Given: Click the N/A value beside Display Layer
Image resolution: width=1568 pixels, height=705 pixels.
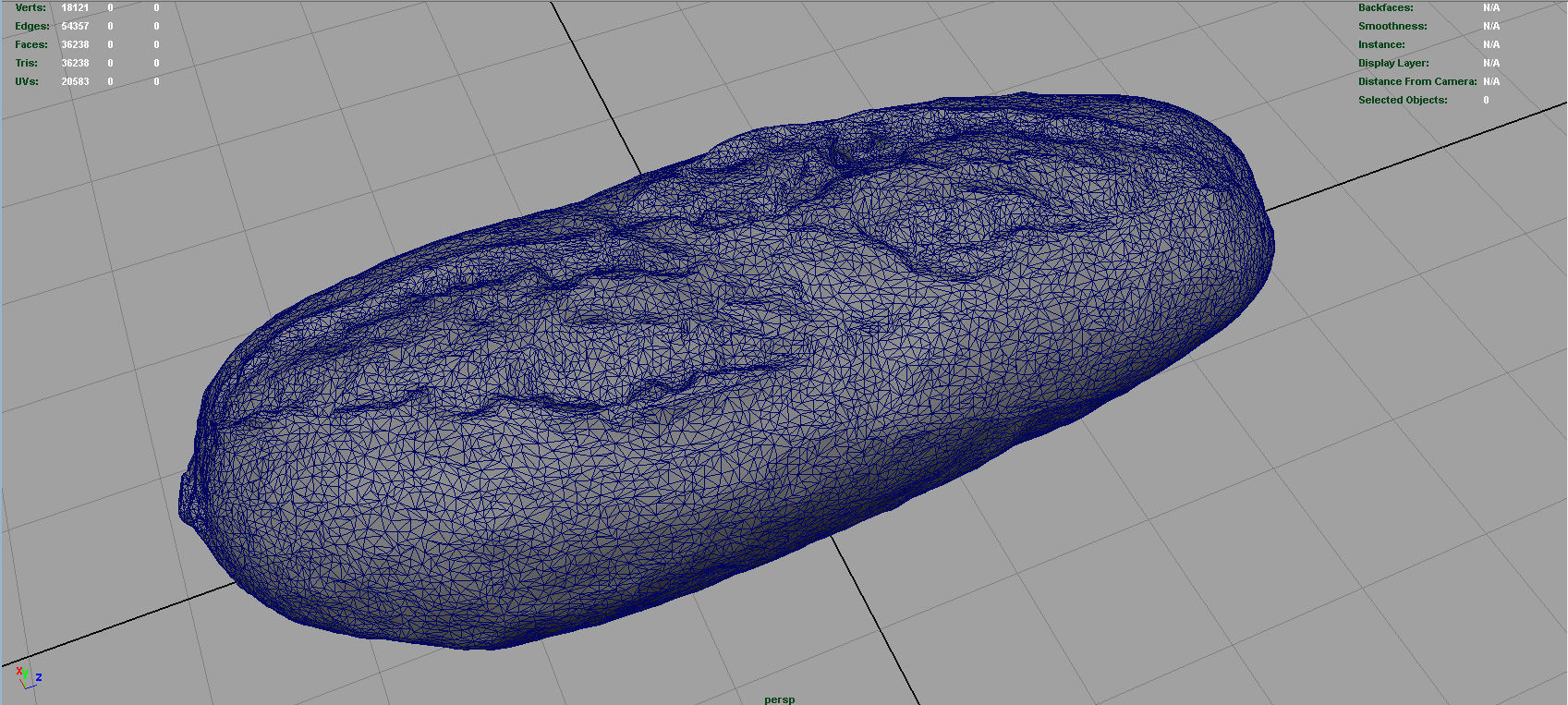Looking at the screenshot, I should (x=1491, y=63).
